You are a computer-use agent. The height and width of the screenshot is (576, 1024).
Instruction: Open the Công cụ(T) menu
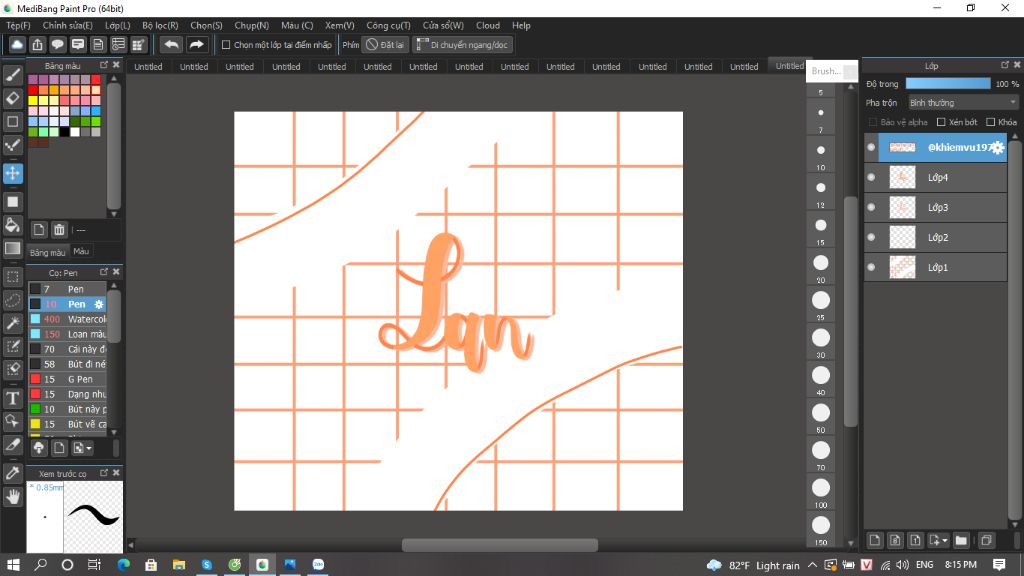point(389,25)
